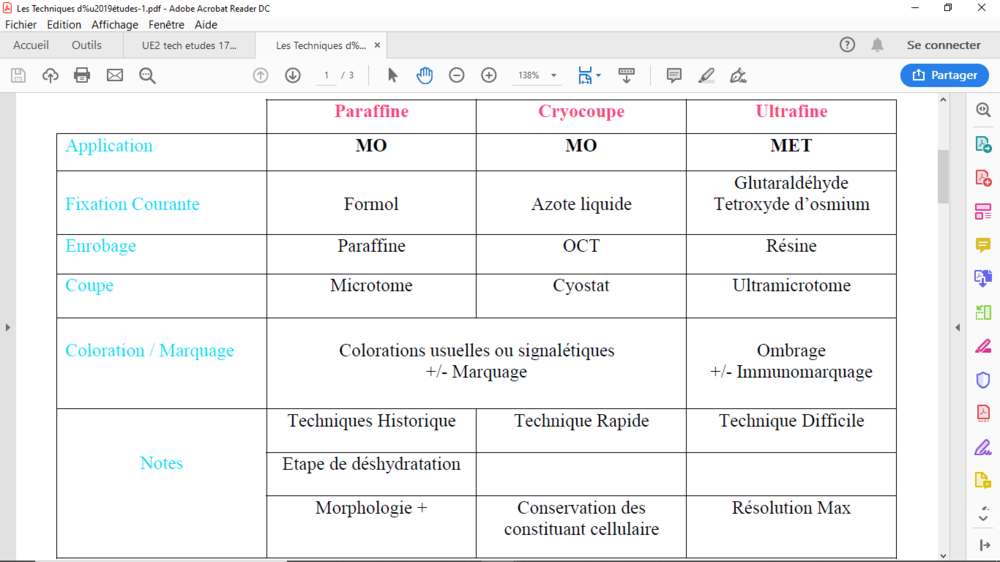Send file by email envelope icon

(115, 75)
